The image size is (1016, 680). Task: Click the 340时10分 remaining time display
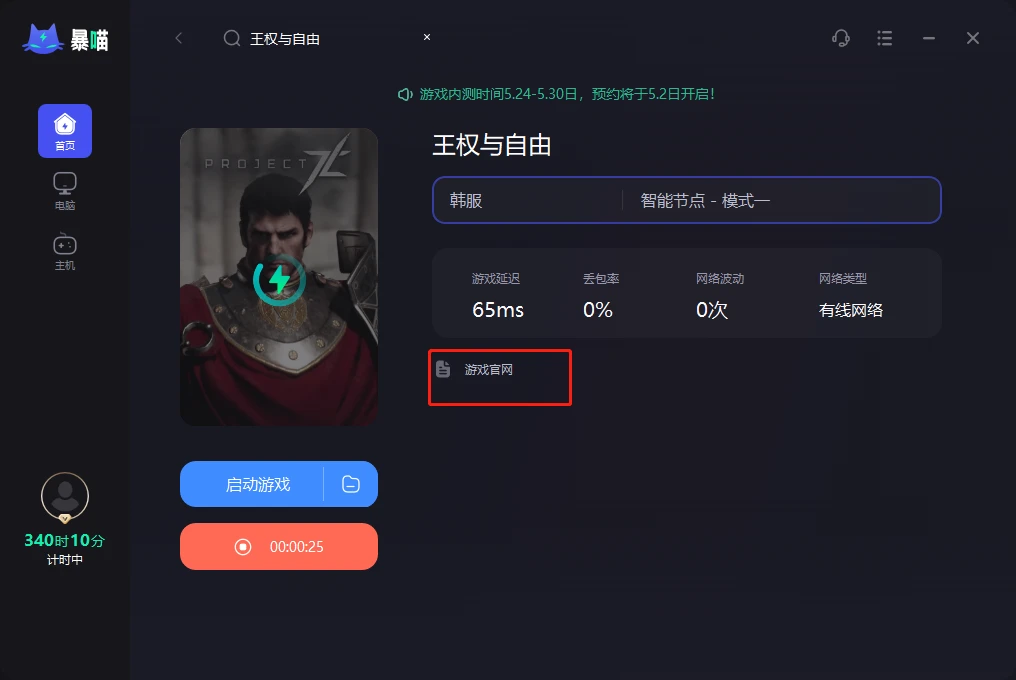tap(64, 540)
